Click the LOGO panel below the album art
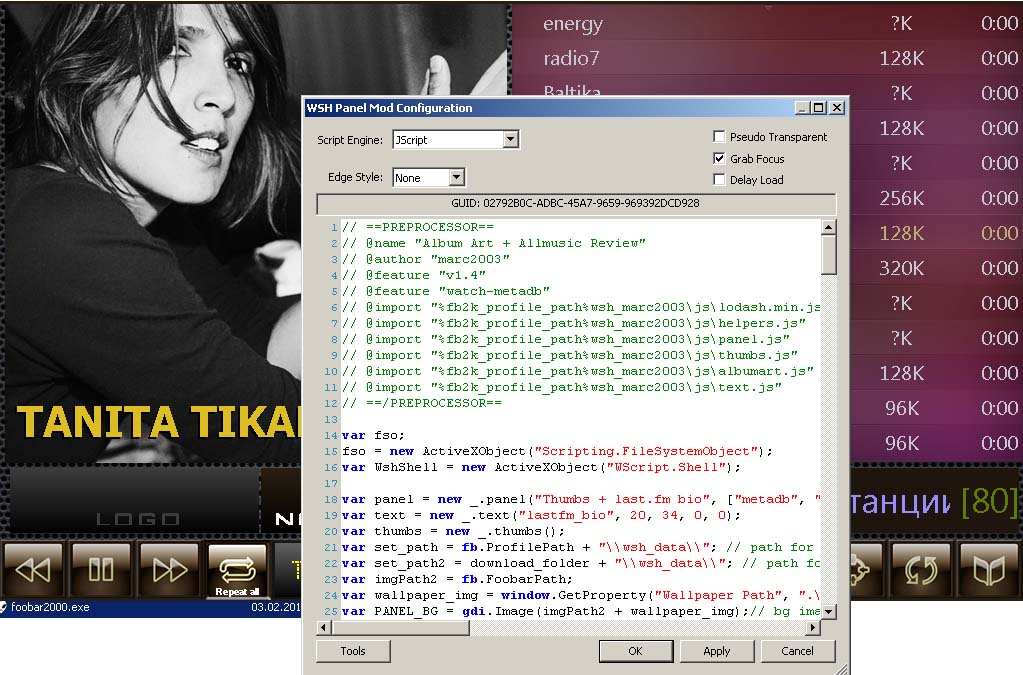 pos(137,505)
